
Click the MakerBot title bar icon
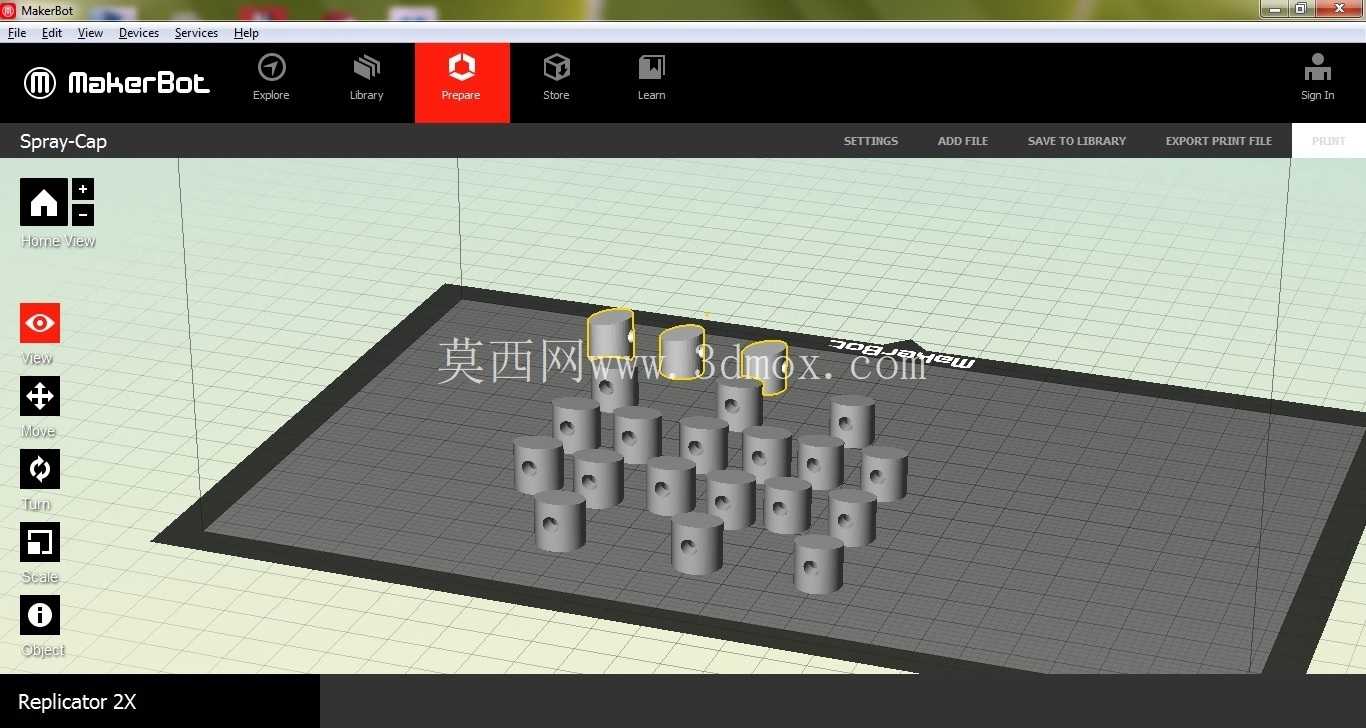click(9, 10)
